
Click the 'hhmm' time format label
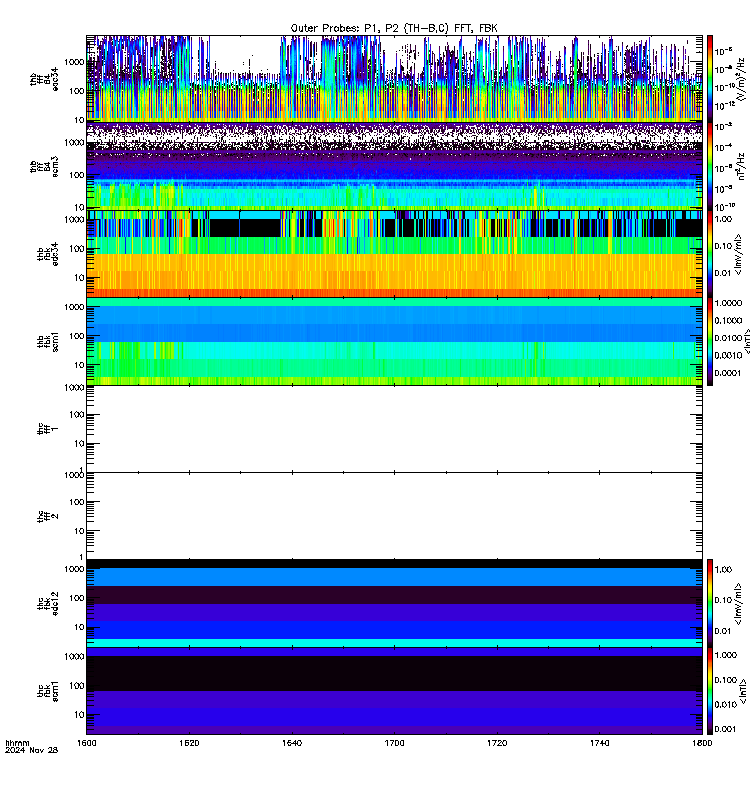(x=17, y=743)
